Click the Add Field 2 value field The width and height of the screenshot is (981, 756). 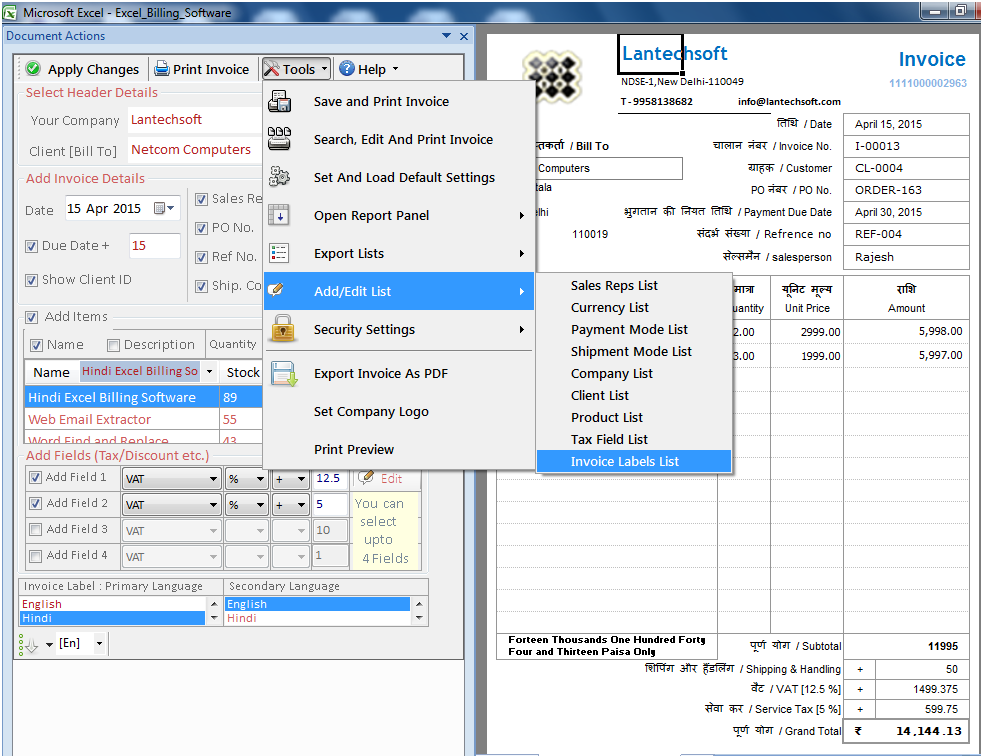(330, 504)
